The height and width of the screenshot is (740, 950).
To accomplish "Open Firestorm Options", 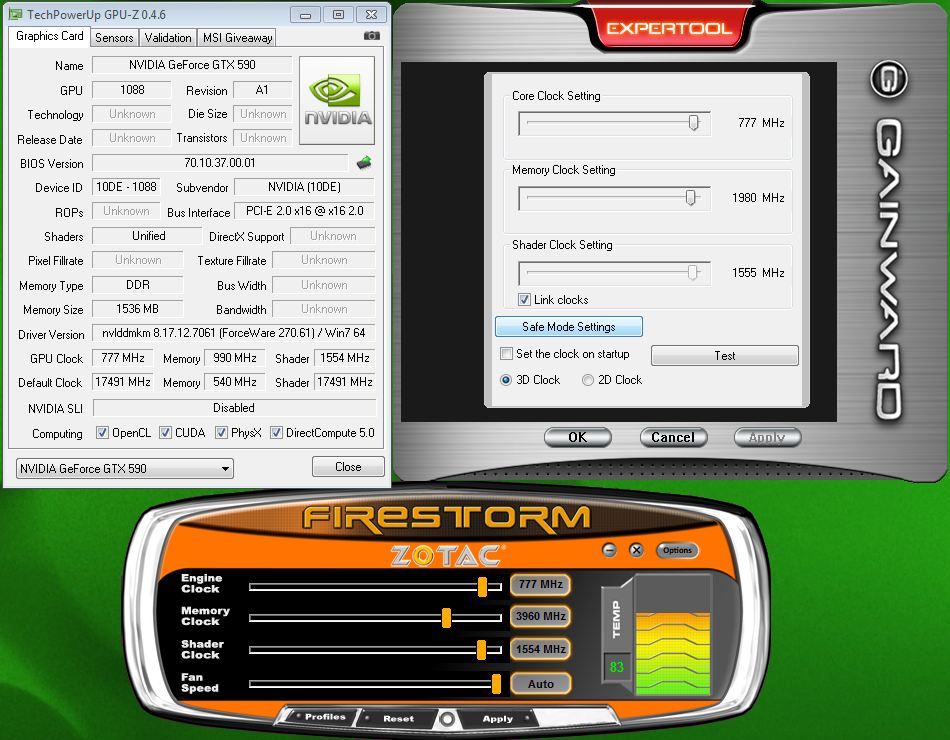I will 677,550.
